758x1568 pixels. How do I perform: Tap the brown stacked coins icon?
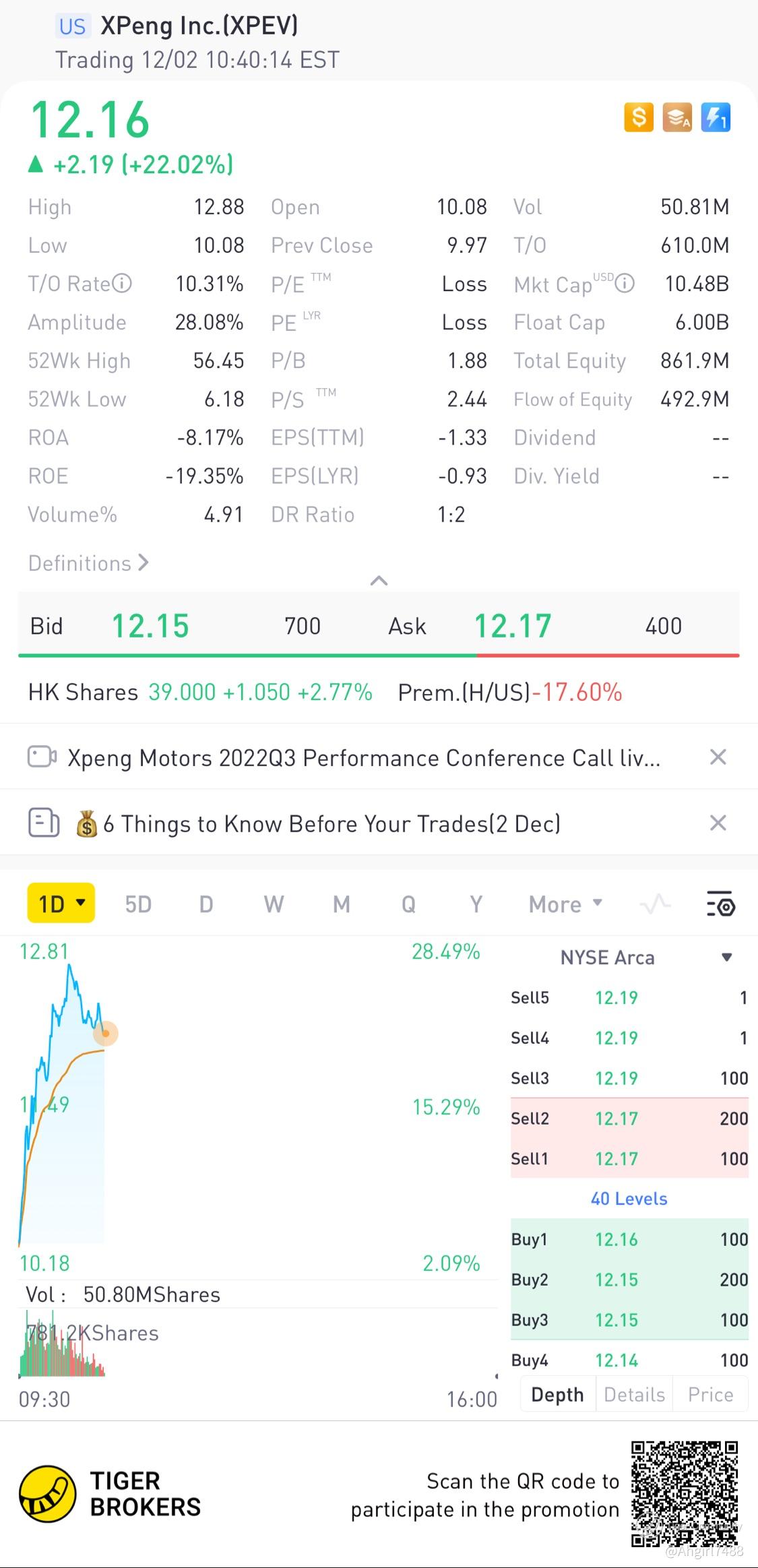coord(677,117)
